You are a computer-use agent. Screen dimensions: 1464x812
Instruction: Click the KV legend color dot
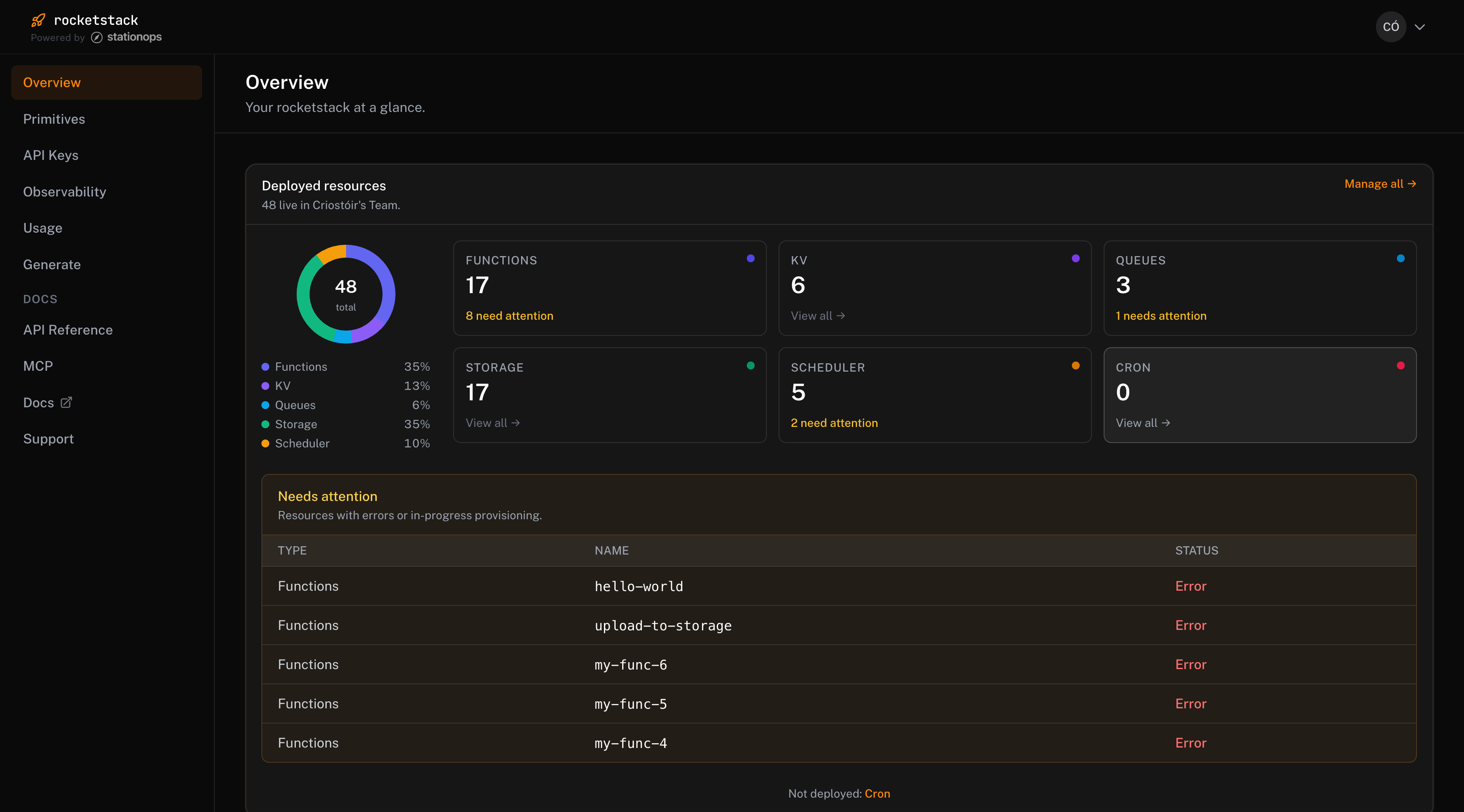point(265,386)
